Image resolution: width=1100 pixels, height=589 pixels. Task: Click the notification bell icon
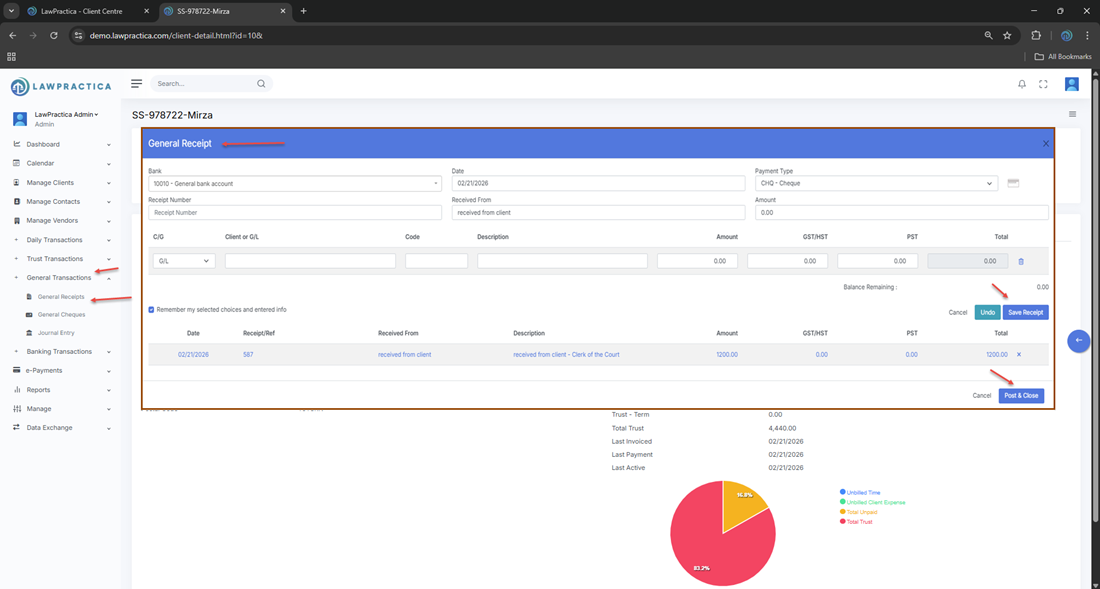coord(1021,84)
